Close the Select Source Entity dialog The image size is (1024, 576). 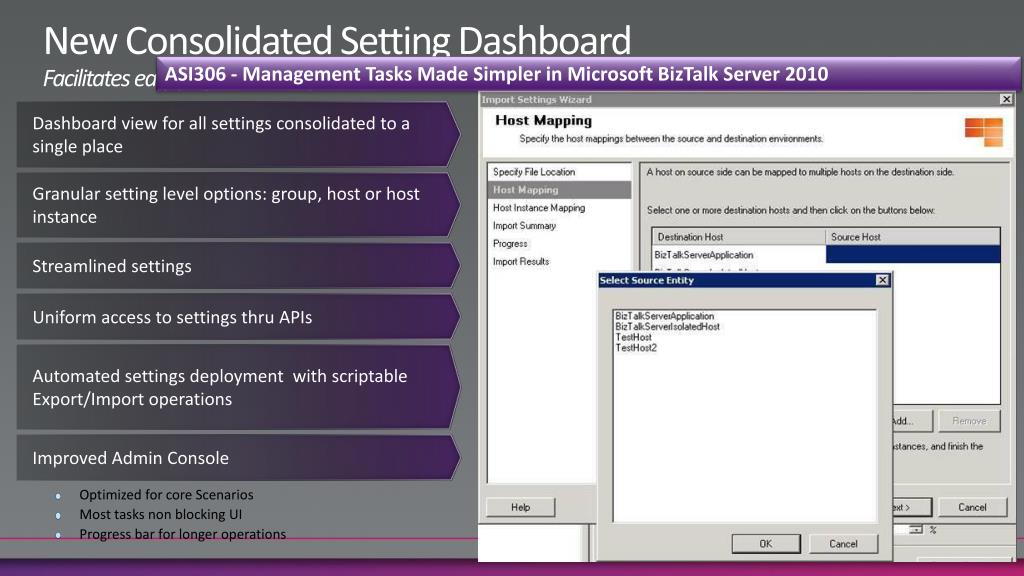882,280
